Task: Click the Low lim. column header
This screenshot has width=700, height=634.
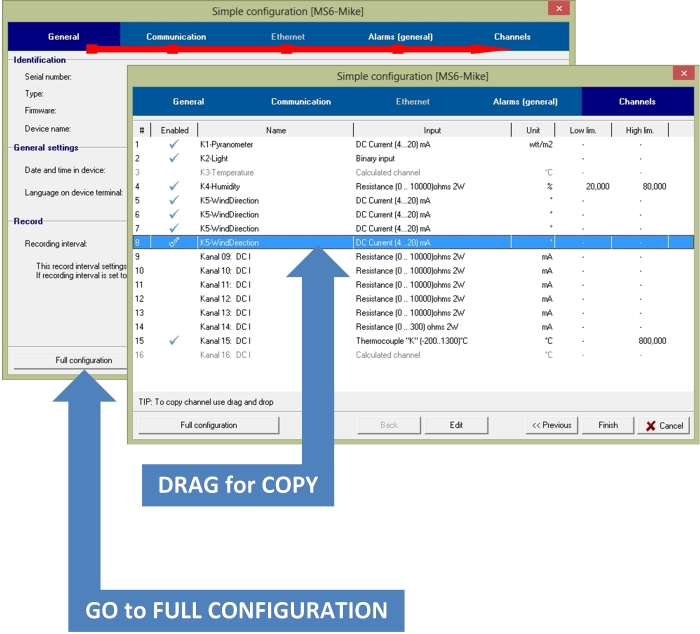Action: pos(583,130)
